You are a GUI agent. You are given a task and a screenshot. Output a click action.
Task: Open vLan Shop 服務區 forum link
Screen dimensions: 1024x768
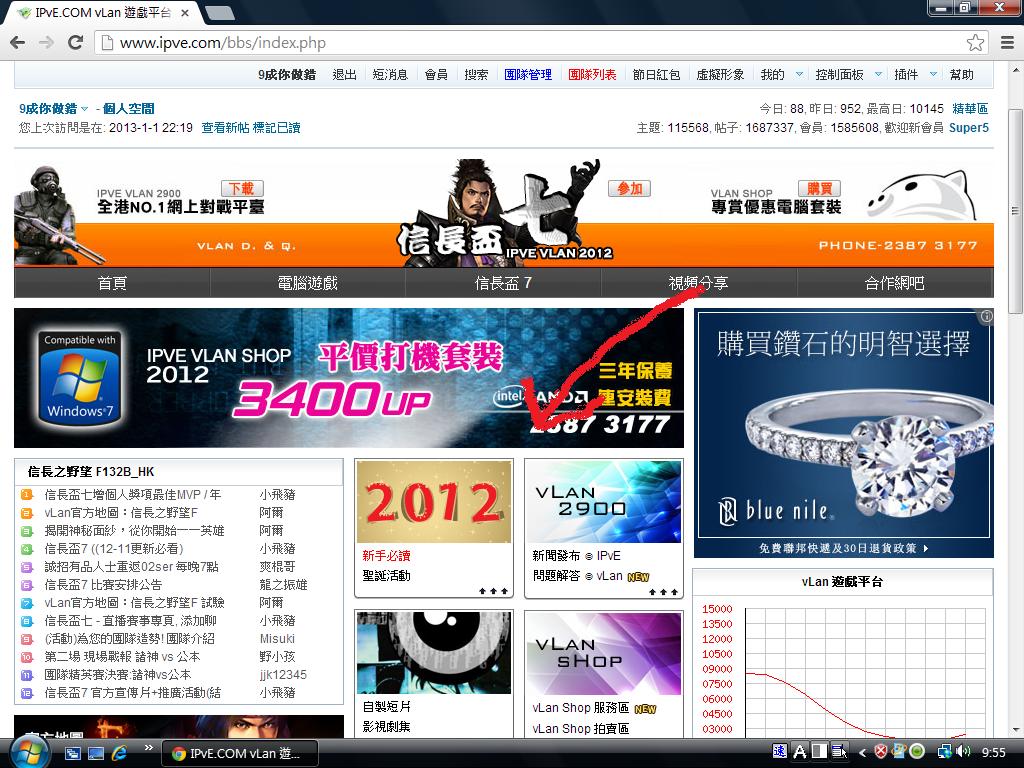pyautogui.click(x=580, y=708)
